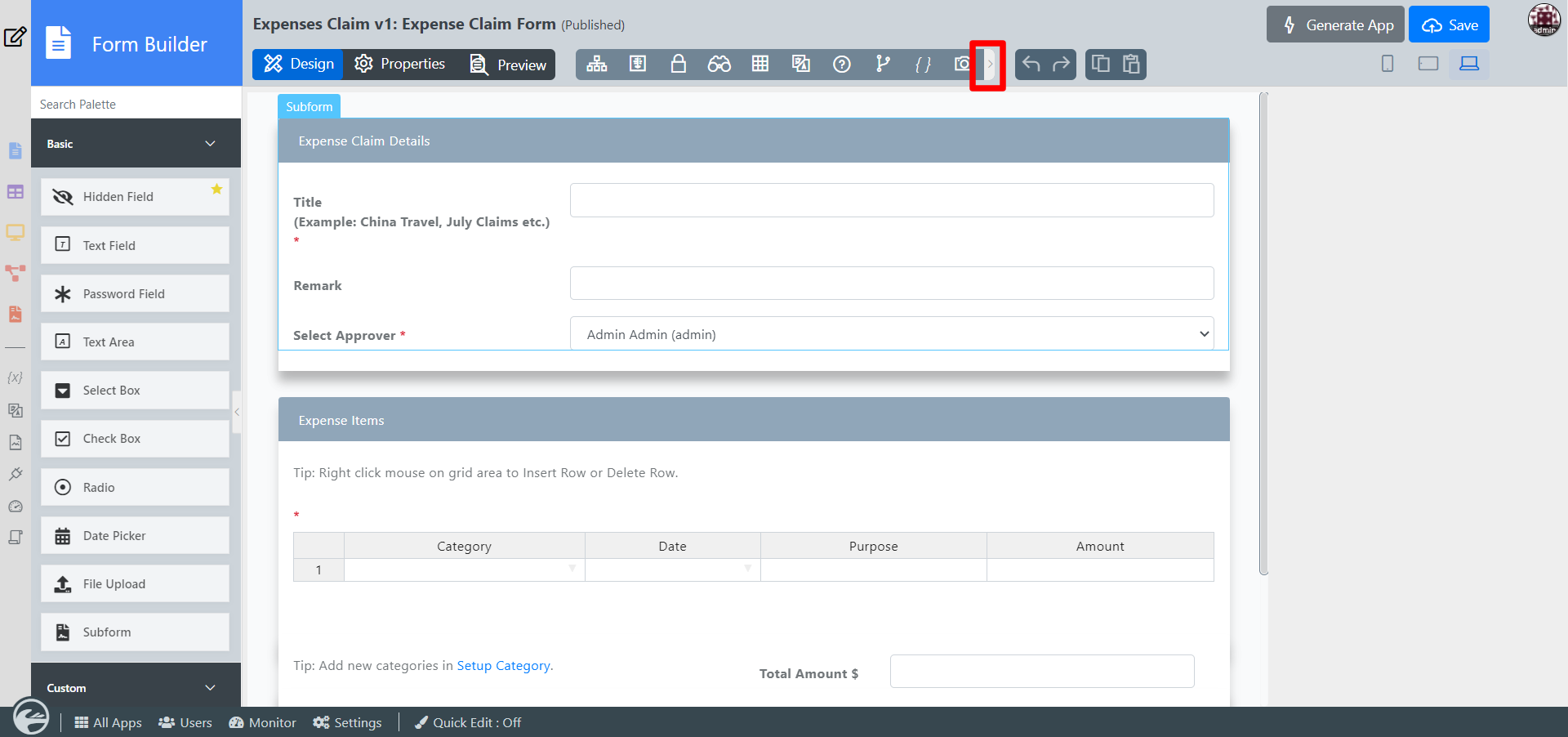Open the binoculars find usages icon
This screenshot has height=737, width=1568.
click(x=719, y=64)
